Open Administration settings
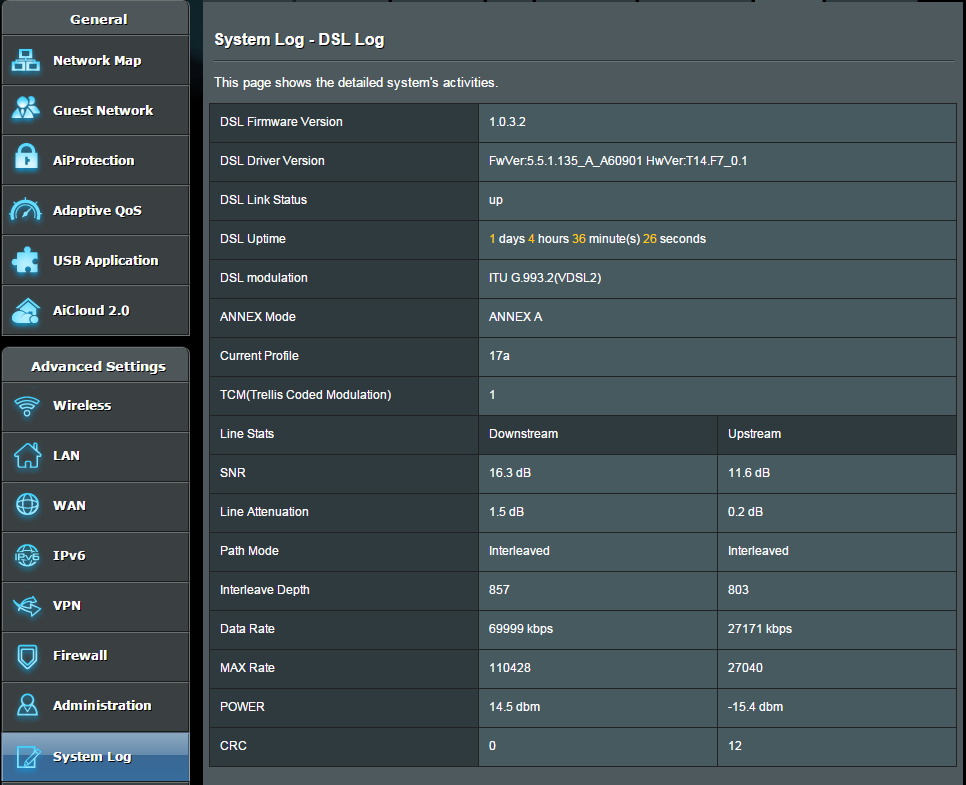This screenshot has height=785, width=966. coord(95,706)
